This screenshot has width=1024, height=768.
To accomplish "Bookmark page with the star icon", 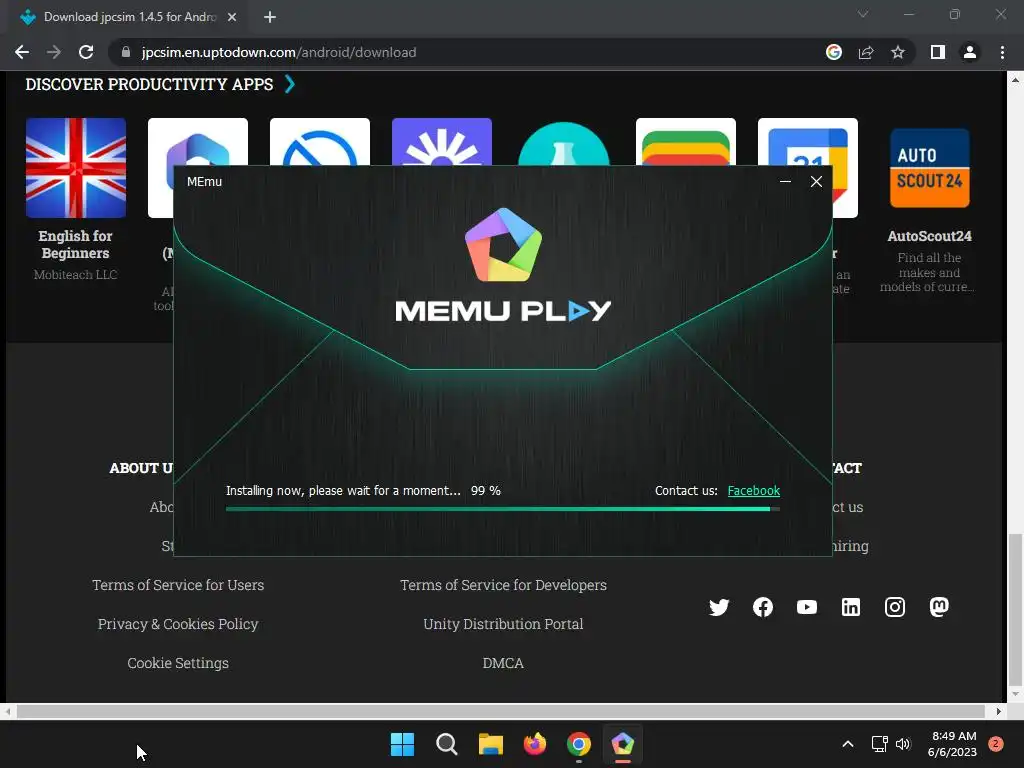I will tap(898, 52).
